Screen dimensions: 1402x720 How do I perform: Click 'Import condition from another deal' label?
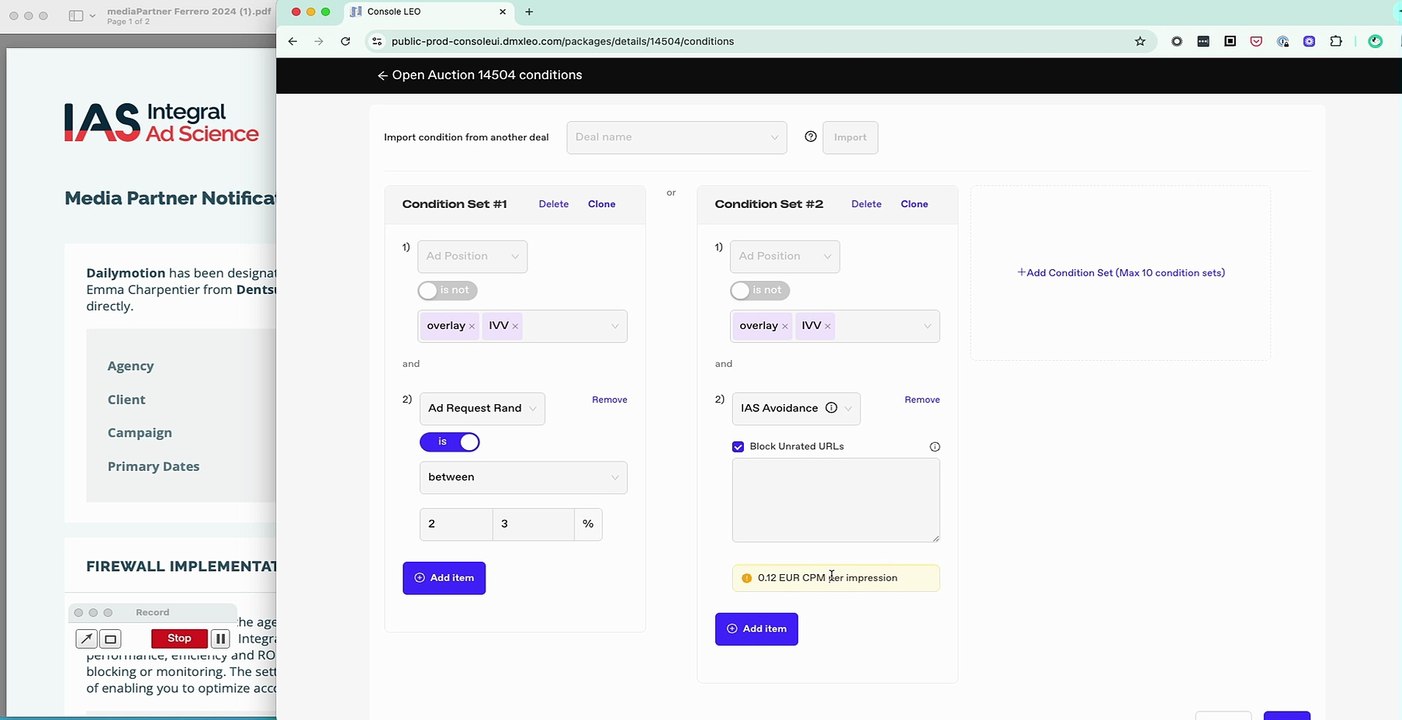(x=466, y=137)
